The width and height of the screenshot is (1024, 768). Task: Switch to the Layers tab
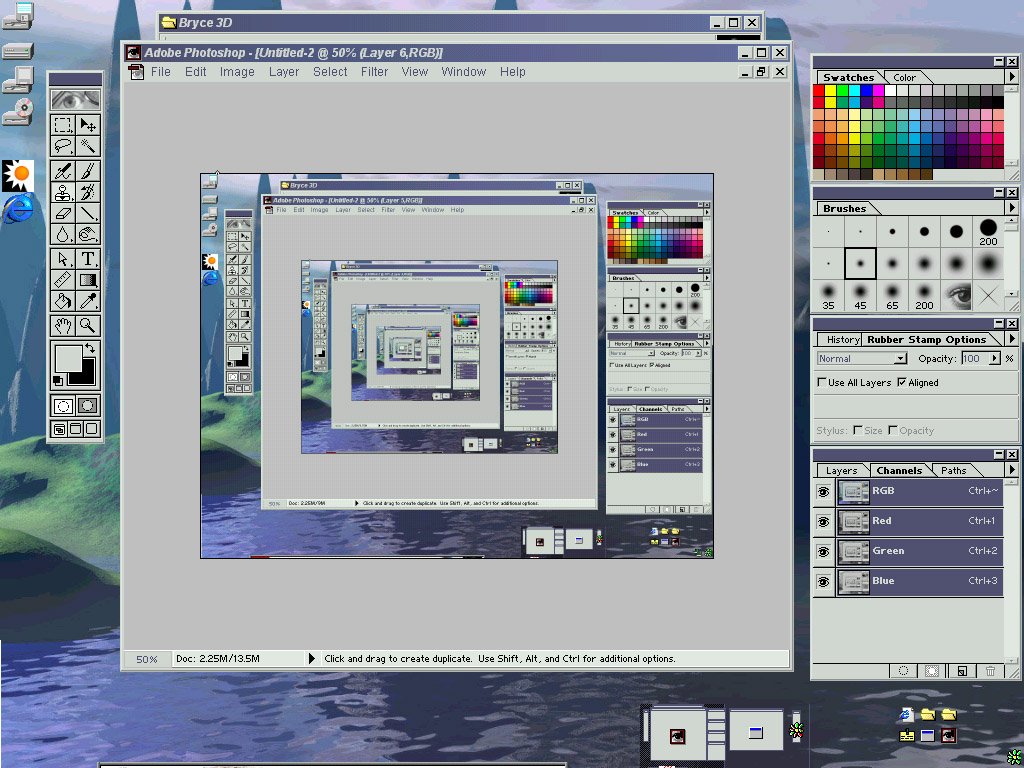[841, 470]
